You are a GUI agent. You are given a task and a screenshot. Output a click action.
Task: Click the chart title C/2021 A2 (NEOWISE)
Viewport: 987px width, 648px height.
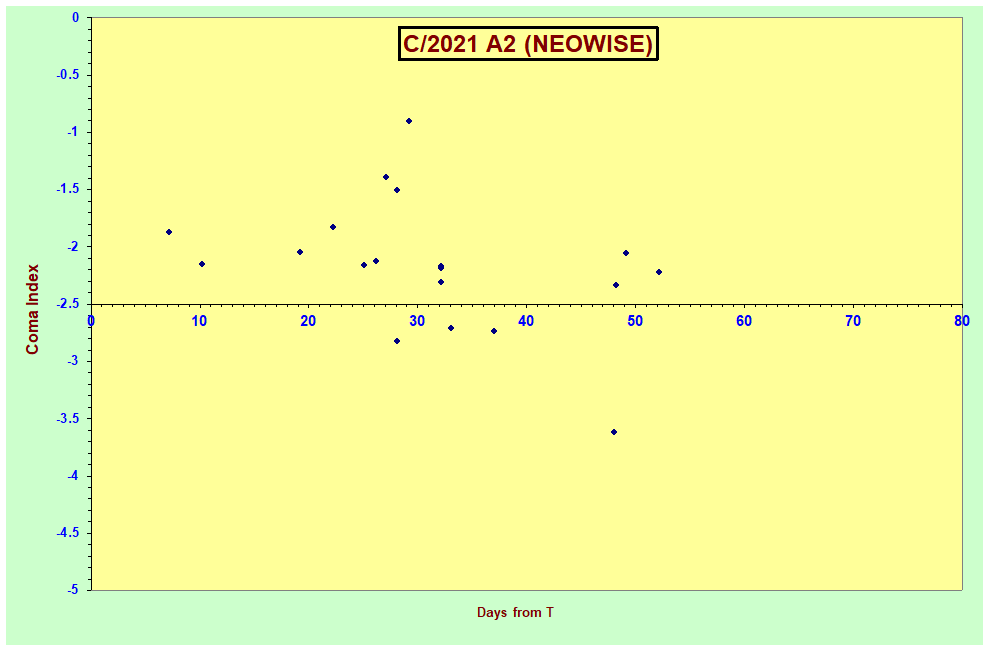528,43
